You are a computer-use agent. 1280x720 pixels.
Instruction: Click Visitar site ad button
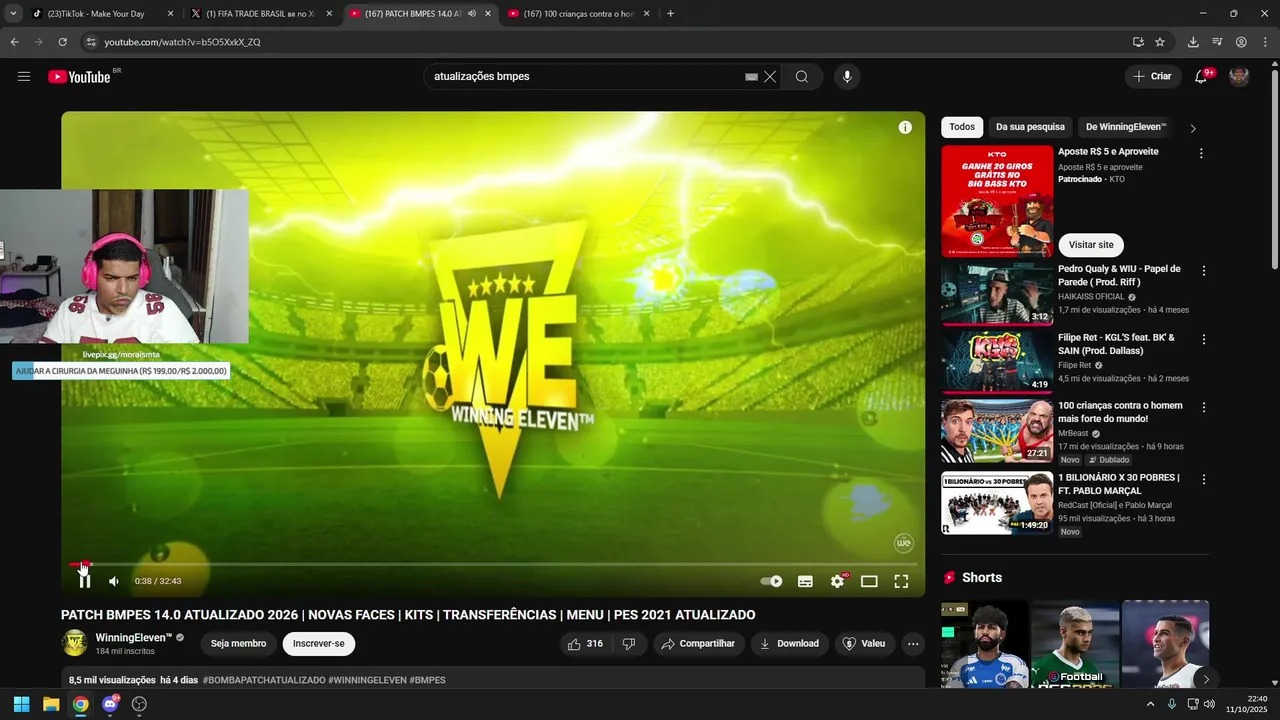pos(1091,245)
